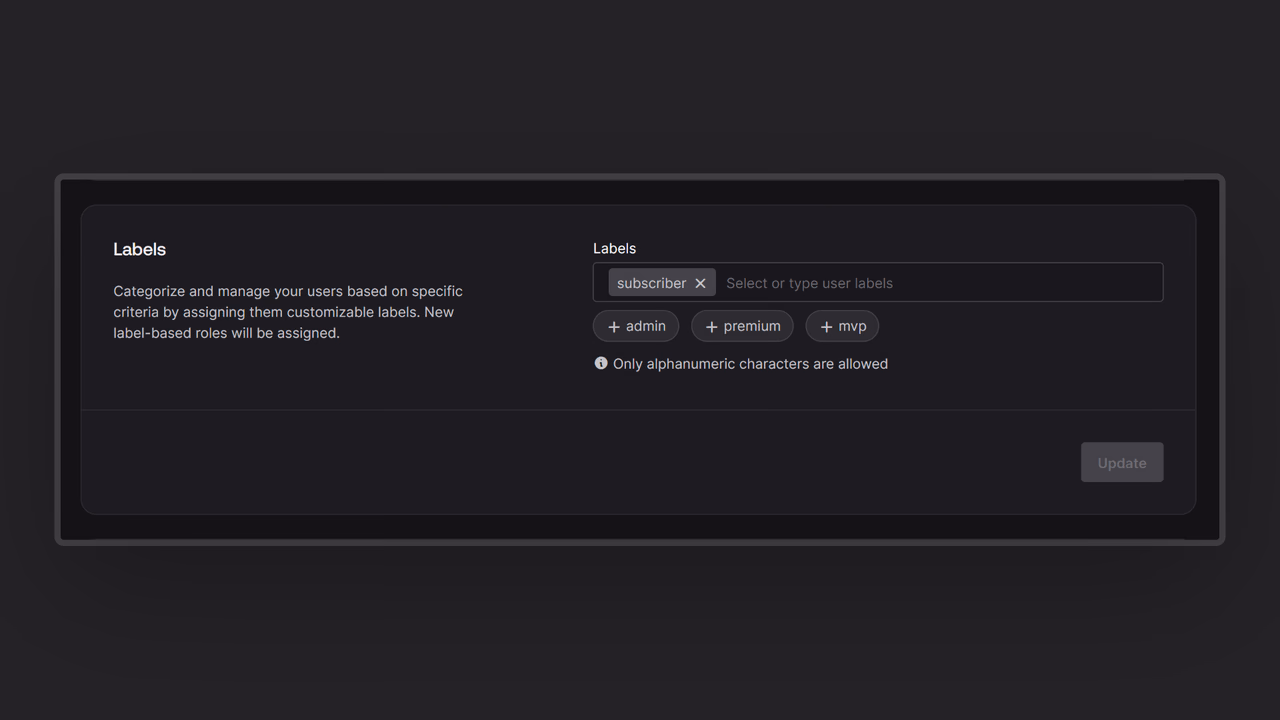
Task: Click the Labels field caption above input
Action: pos(614,248)
